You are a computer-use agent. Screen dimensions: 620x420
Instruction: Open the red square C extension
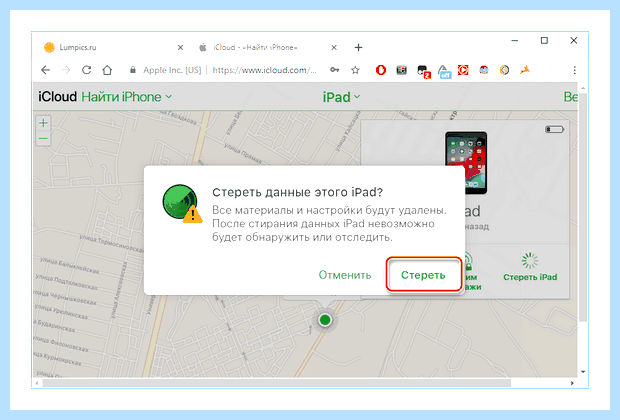click(x=463, y=70)
